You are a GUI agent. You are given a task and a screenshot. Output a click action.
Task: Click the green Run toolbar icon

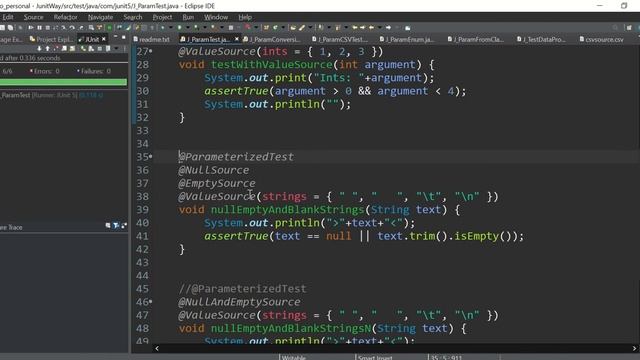[x=179, y=27]
